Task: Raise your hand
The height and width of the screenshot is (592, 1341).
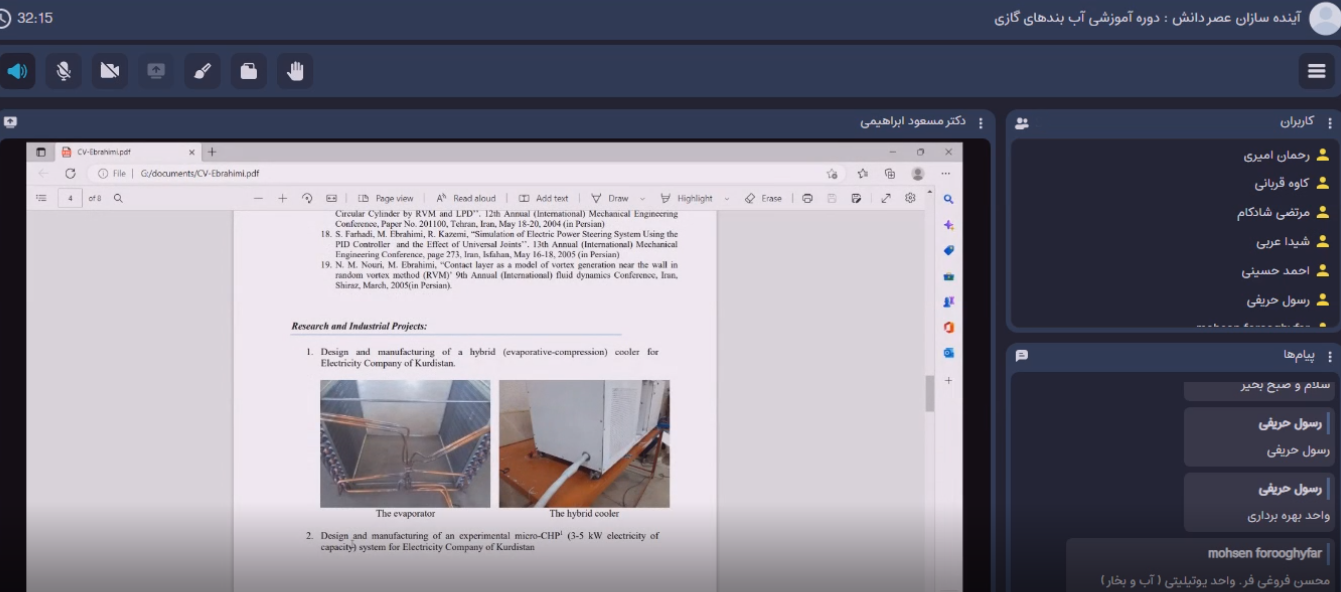Action: point(295,71)
